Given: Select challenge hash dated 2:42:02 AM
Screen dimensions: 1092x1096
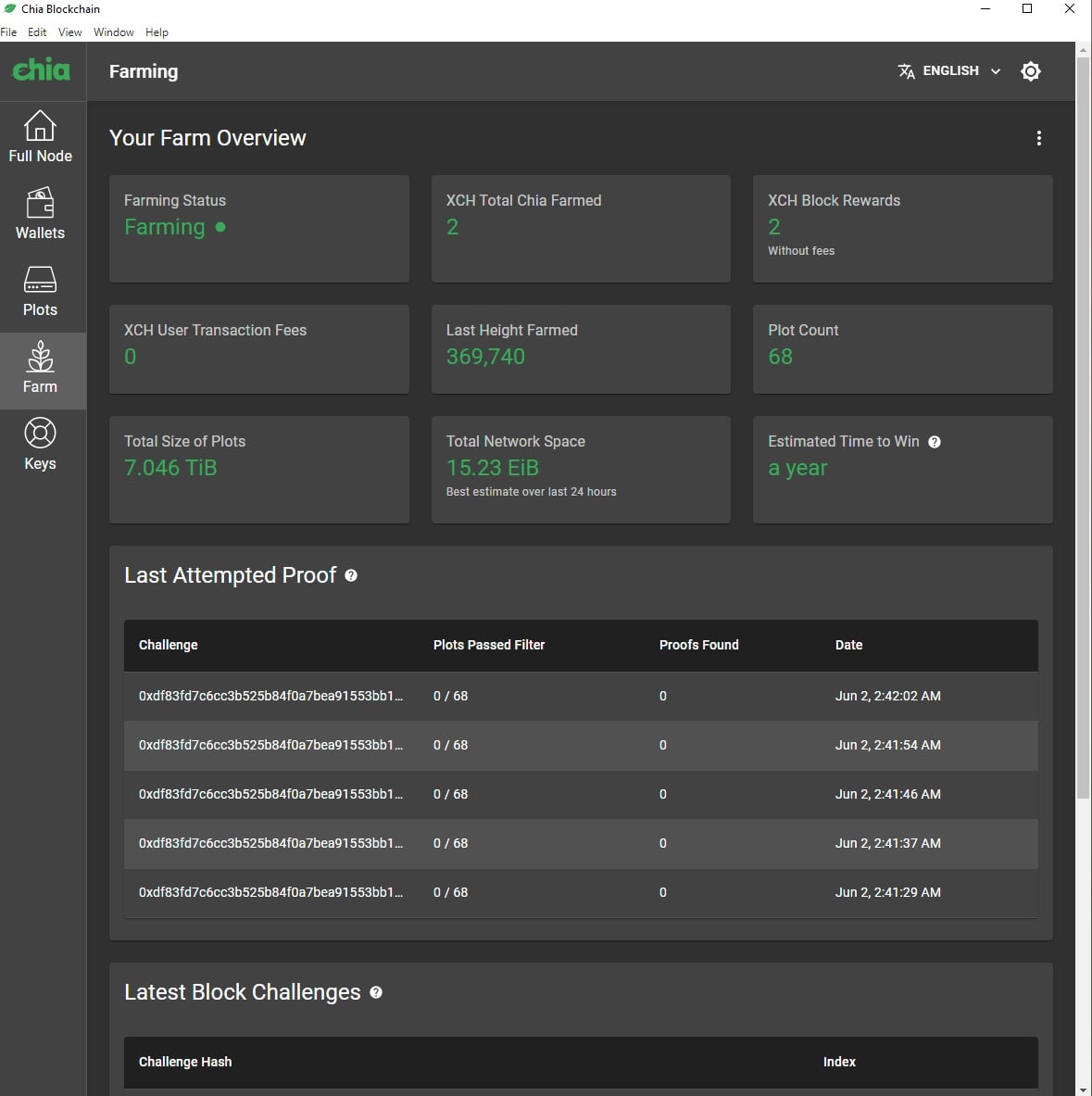Looking at the screenshot, I should [271, 696].
